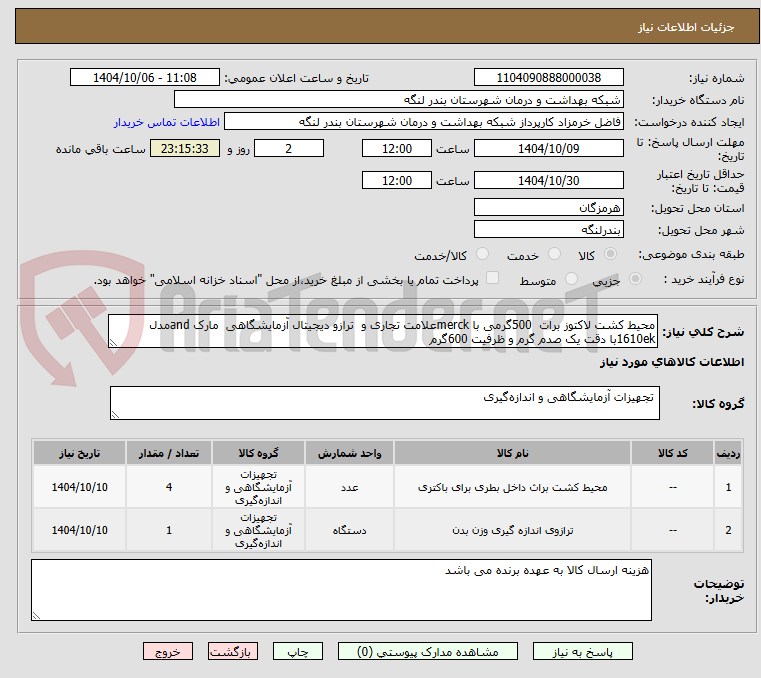
Task: Click unit cell دستگاه in row 2
Action: click(x=349, y=530)
